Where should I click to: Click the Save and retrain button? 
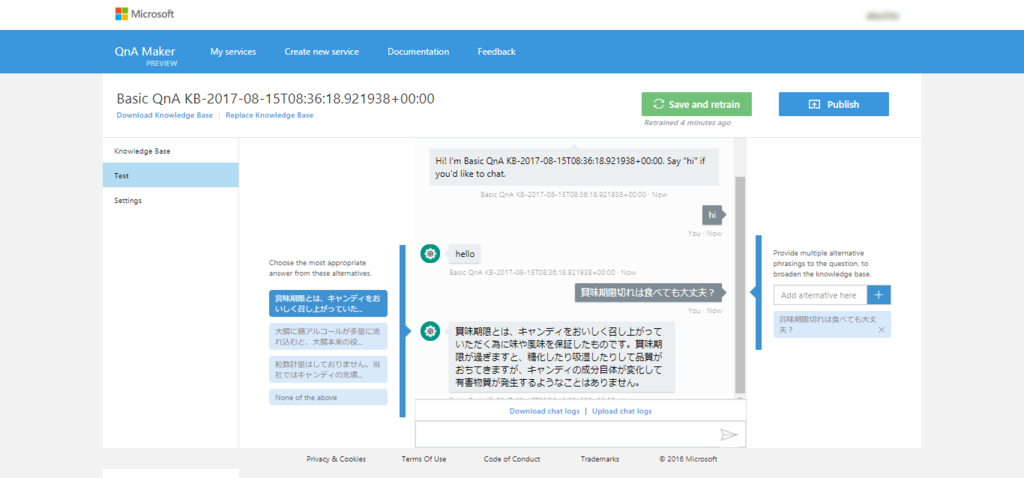point(697,104)
